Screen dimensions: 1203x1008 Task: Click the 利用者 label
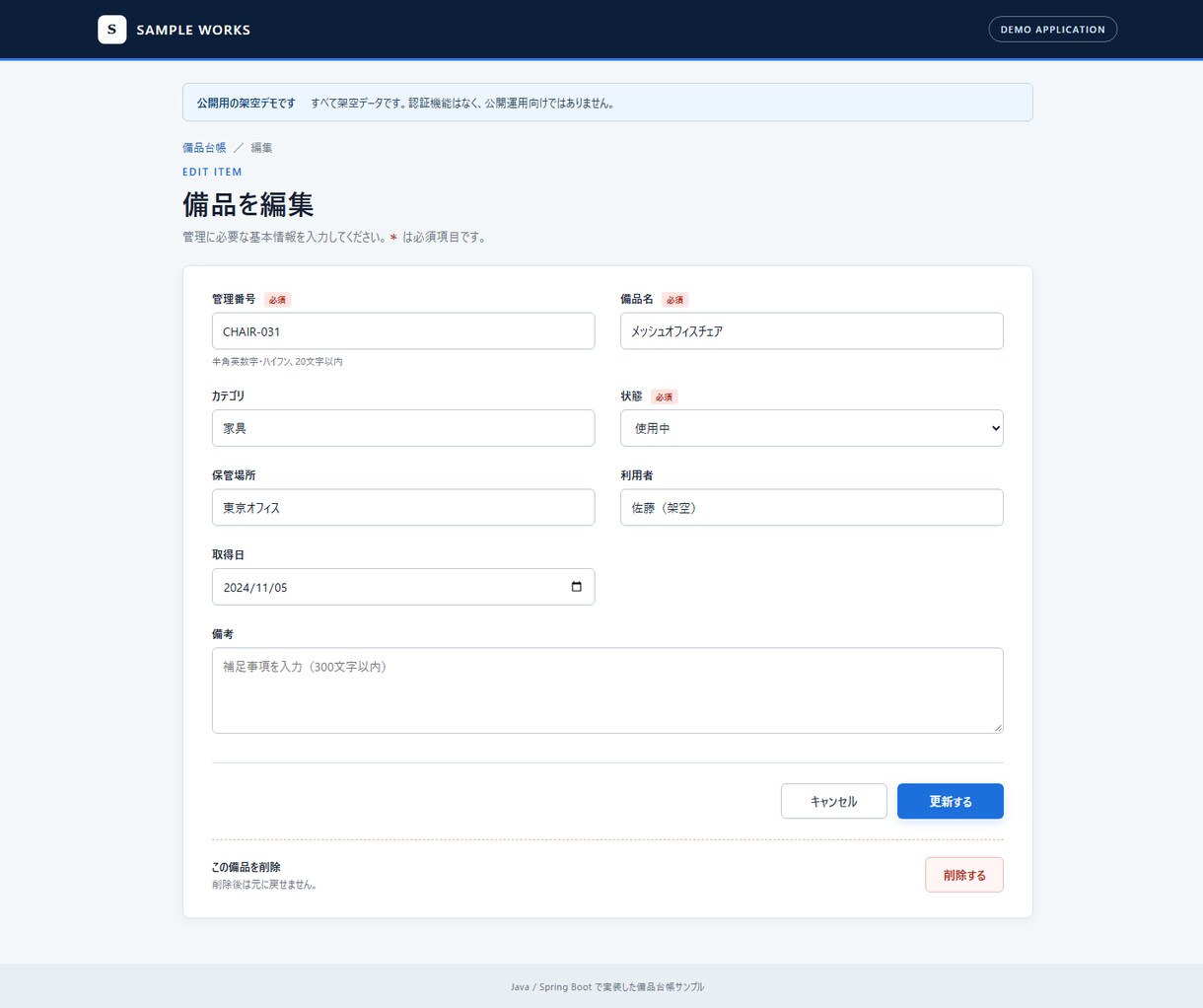(637, 475)
